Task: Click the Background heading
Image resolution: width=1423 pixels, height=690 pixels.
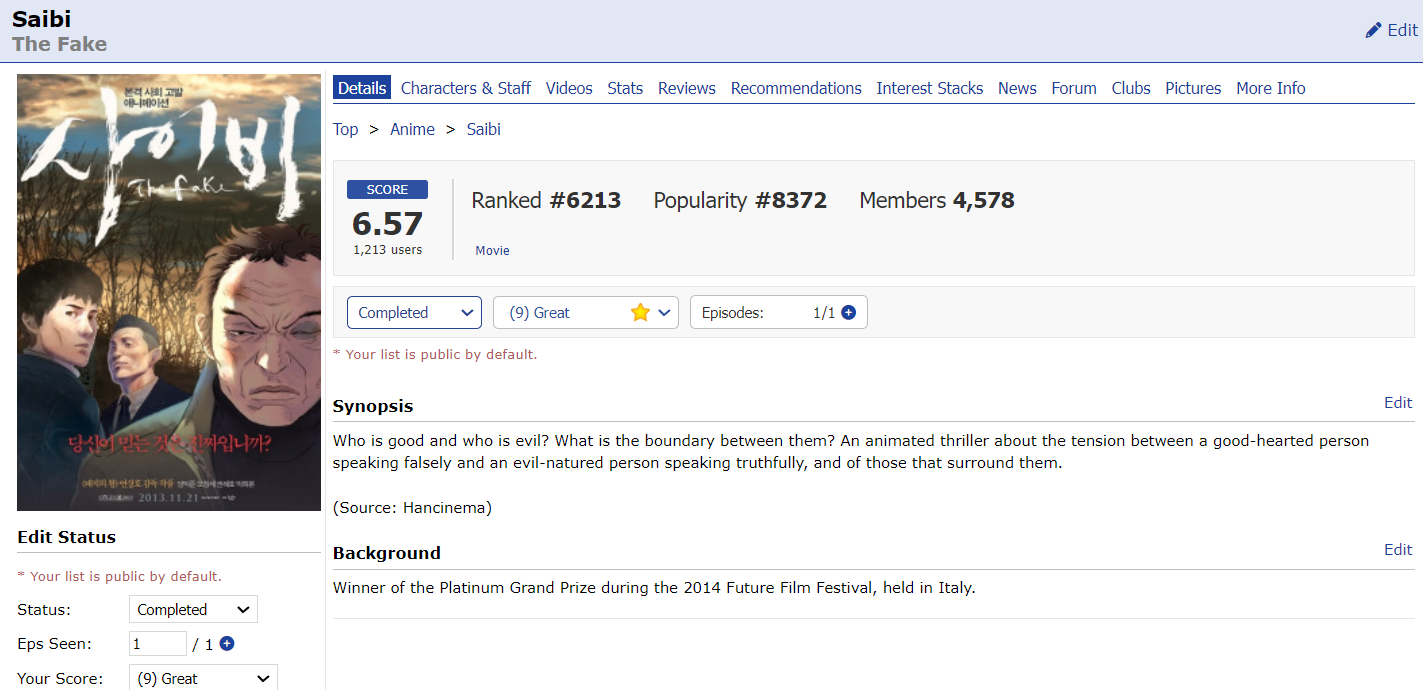Action: point(387,553)
